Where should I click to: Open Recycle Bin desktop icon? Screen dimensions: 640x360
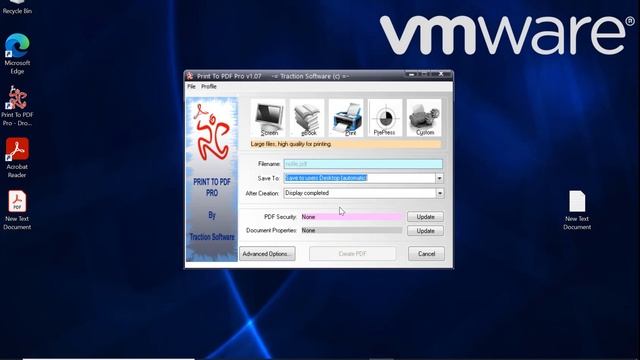[x=17, y=7]
